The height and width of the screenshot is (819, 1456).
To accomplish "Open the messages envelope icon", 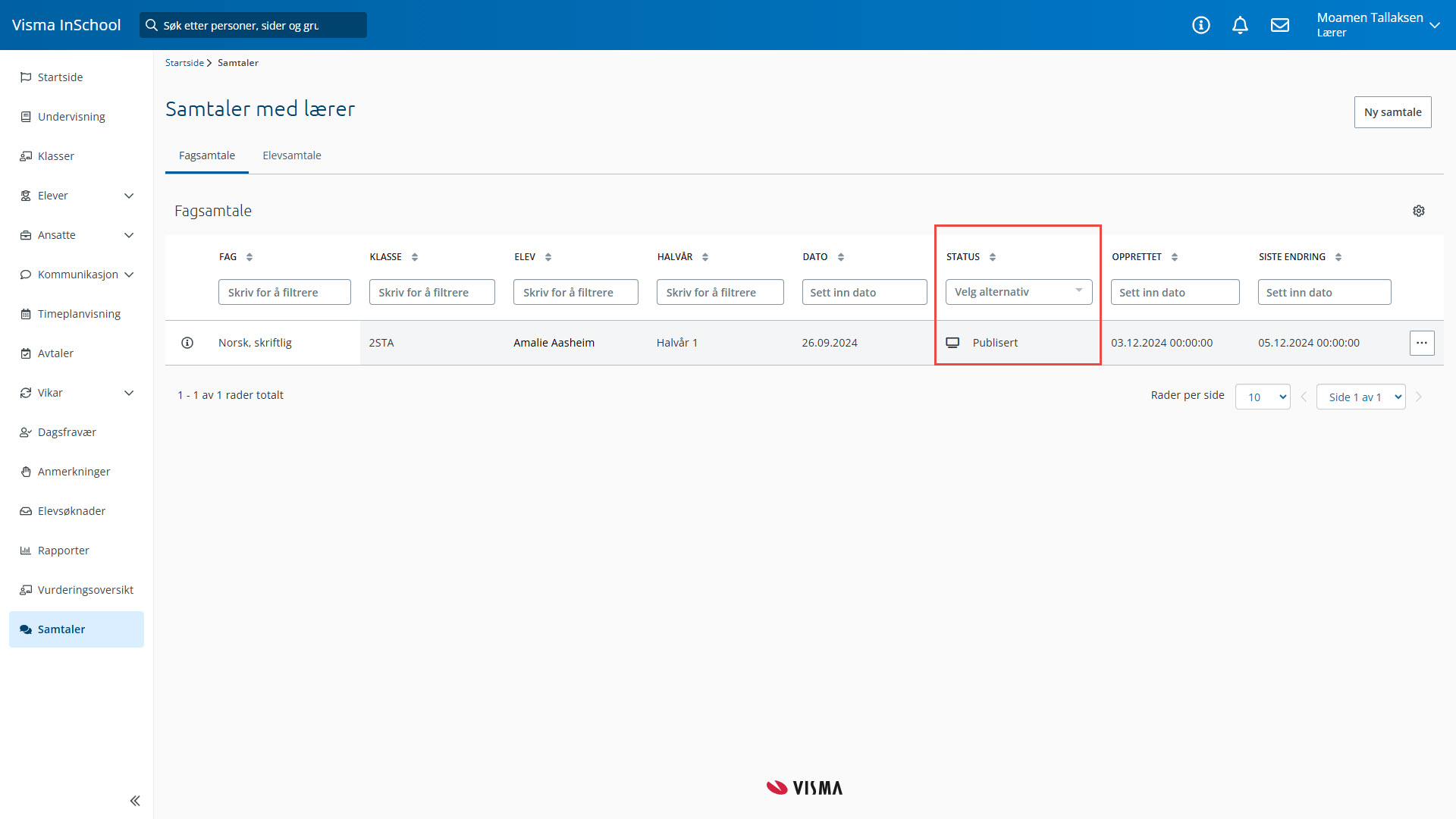I will pos(1280,25).
